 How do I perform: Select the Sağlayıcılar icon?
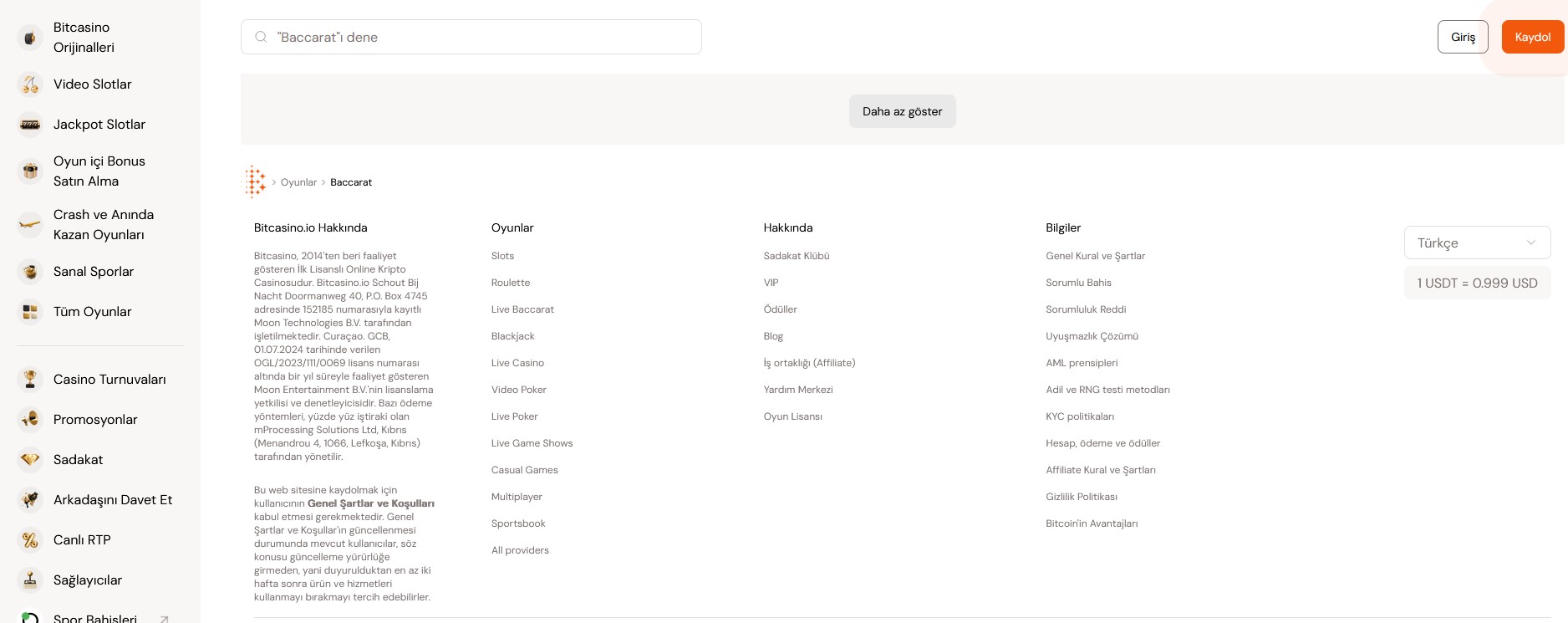pyautogui.click(x=30, y=580)
